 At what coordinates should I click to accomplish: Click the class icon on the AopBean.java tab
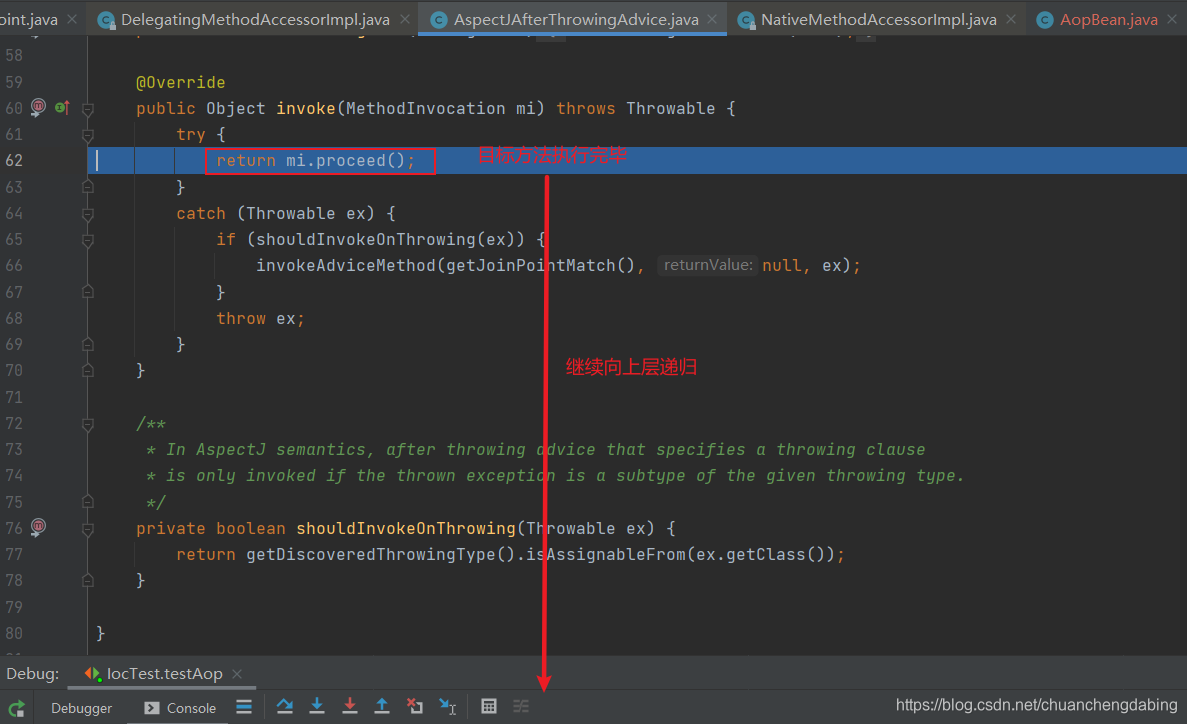(x=1045, y=20)
